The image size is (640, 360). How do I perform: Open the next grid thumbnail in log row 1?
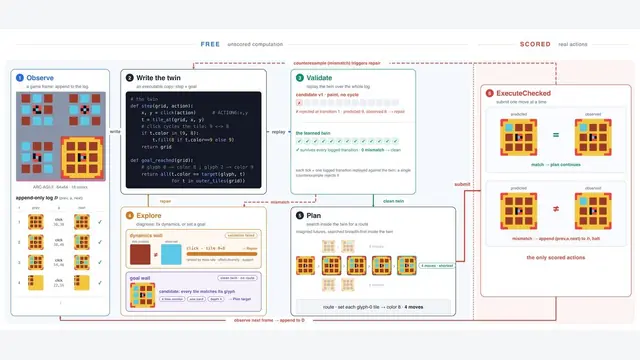point(82,222)
